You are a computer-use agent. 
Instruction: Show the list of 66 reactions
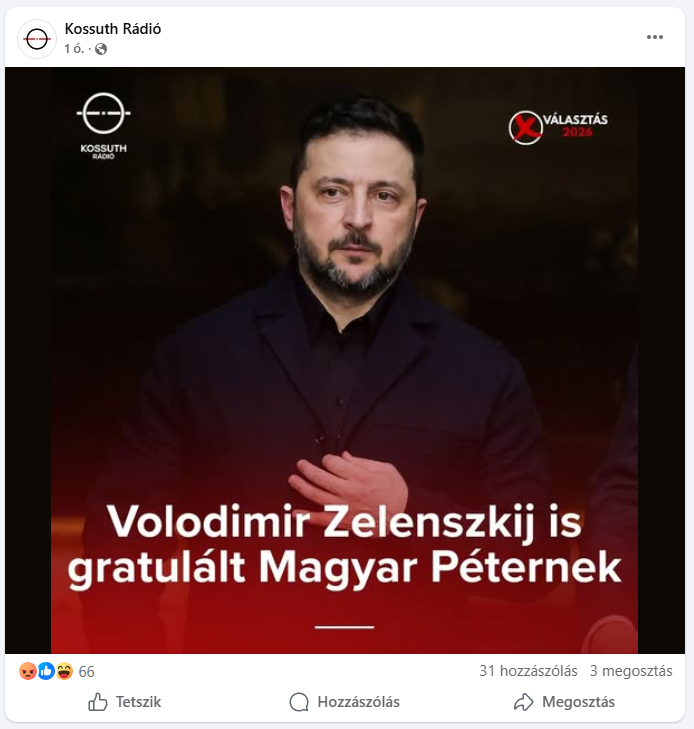tap(86, 671)
